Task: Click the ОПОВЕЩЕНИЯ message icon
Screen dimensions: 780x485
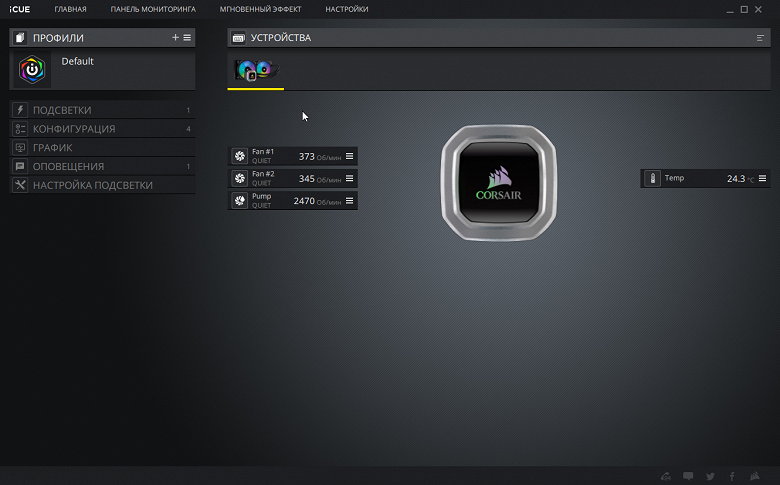Action: 20,166
